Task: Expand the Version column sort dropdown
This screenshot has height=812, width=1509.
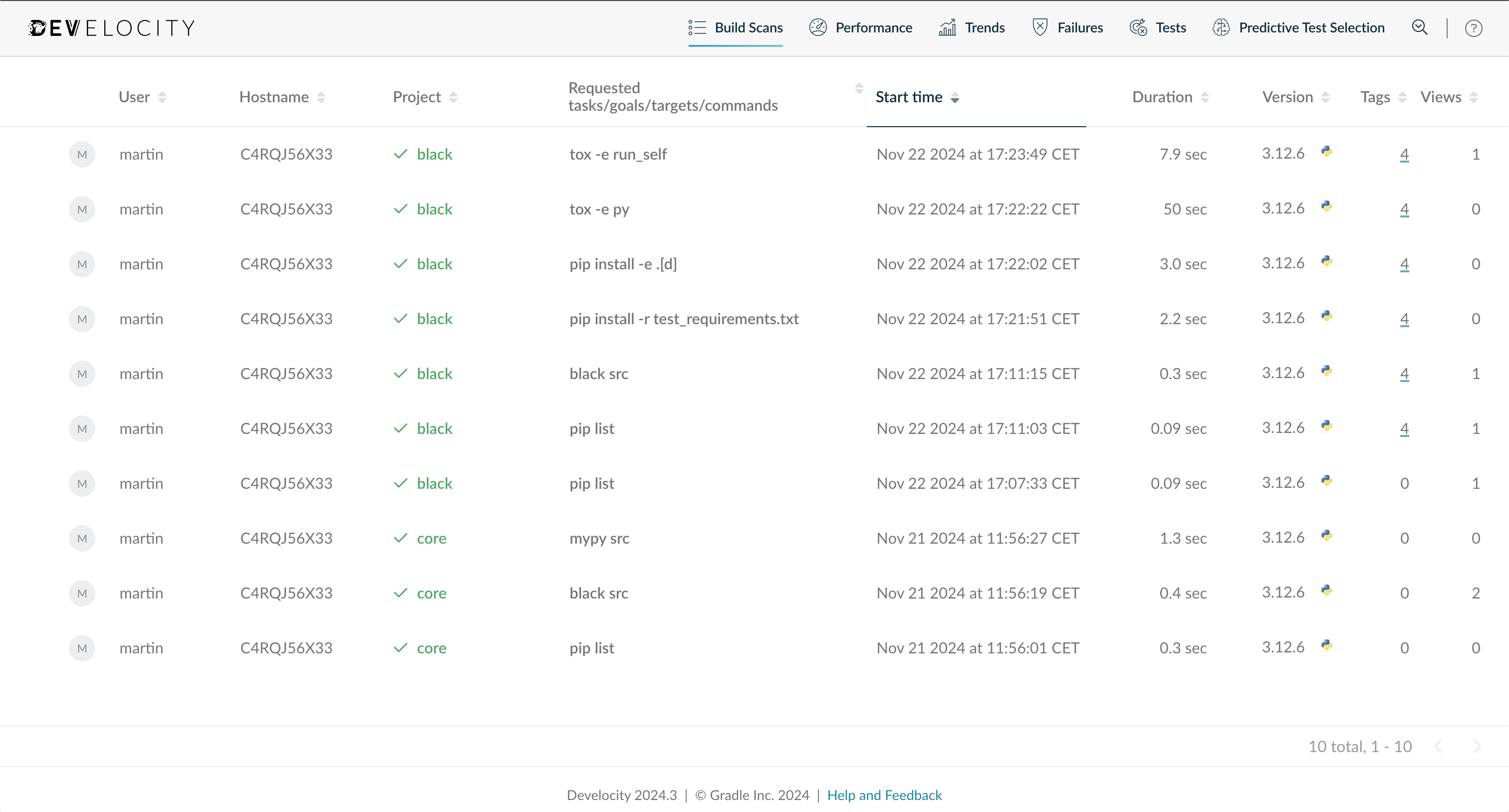Action: coord(1326,97)
